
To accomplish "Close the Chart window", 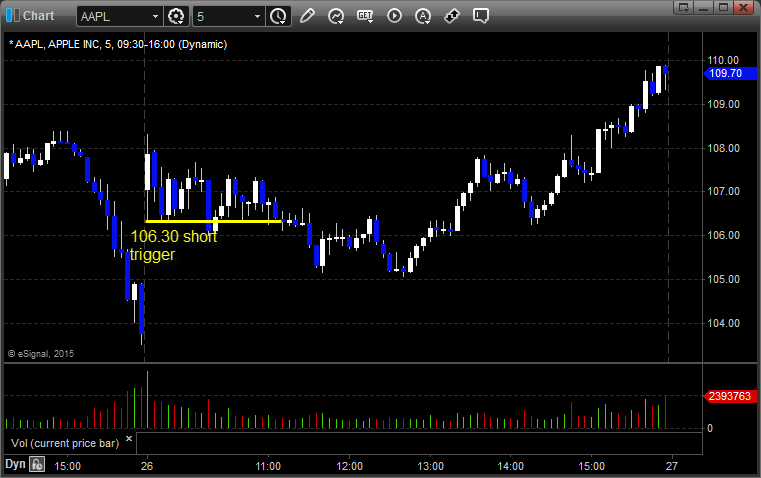I will (743, 7).
